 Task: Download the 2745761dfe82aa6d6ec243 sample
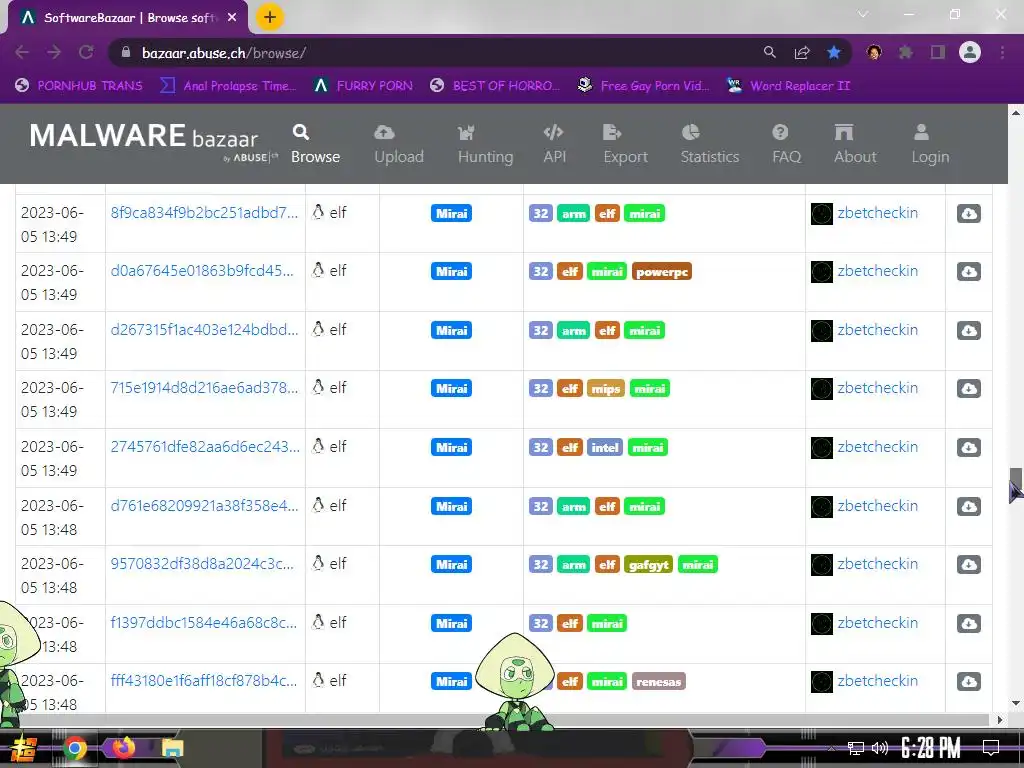click(x=968, y=447)
